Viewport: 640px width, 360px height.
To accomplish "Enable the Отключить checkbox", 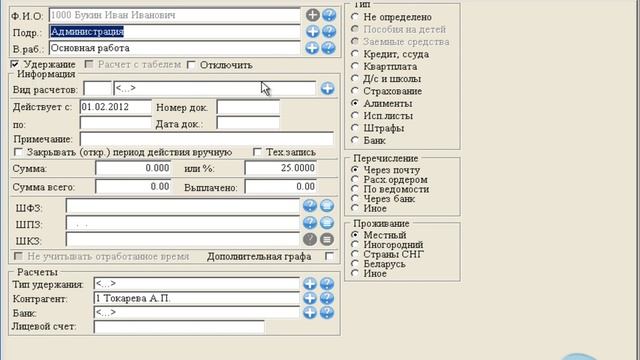I will (191, 64).
